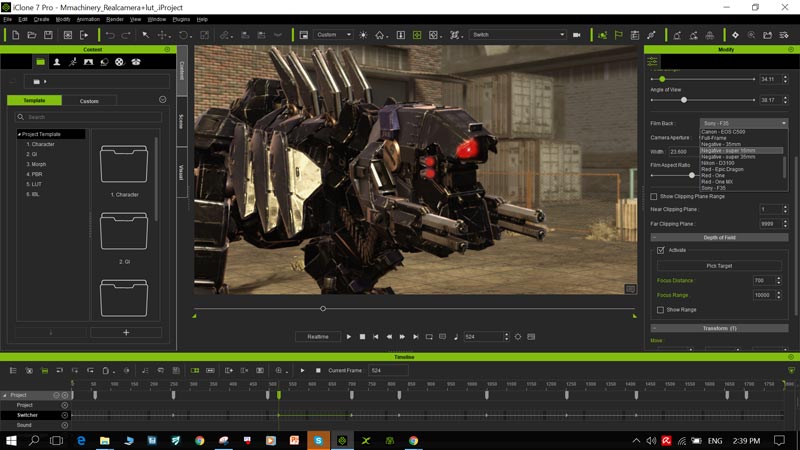
Task: Toggle the Realtime playback mode
Action: 318,337
